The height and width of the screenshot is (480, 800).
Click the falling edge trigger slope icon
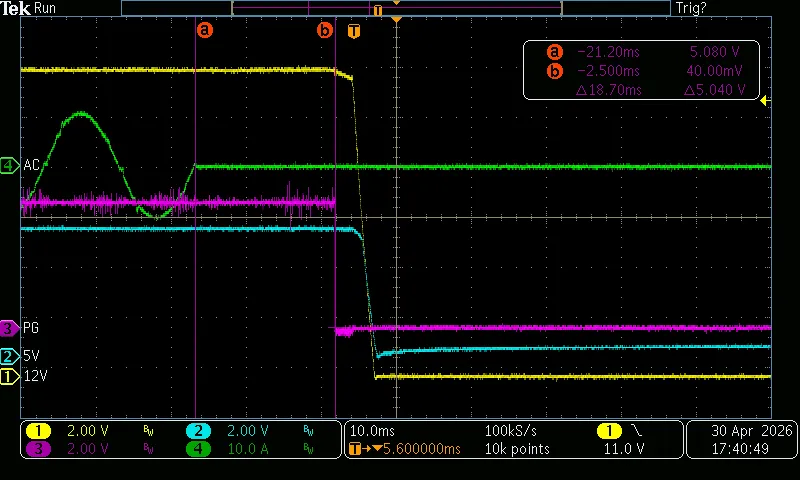coord(637,431)
